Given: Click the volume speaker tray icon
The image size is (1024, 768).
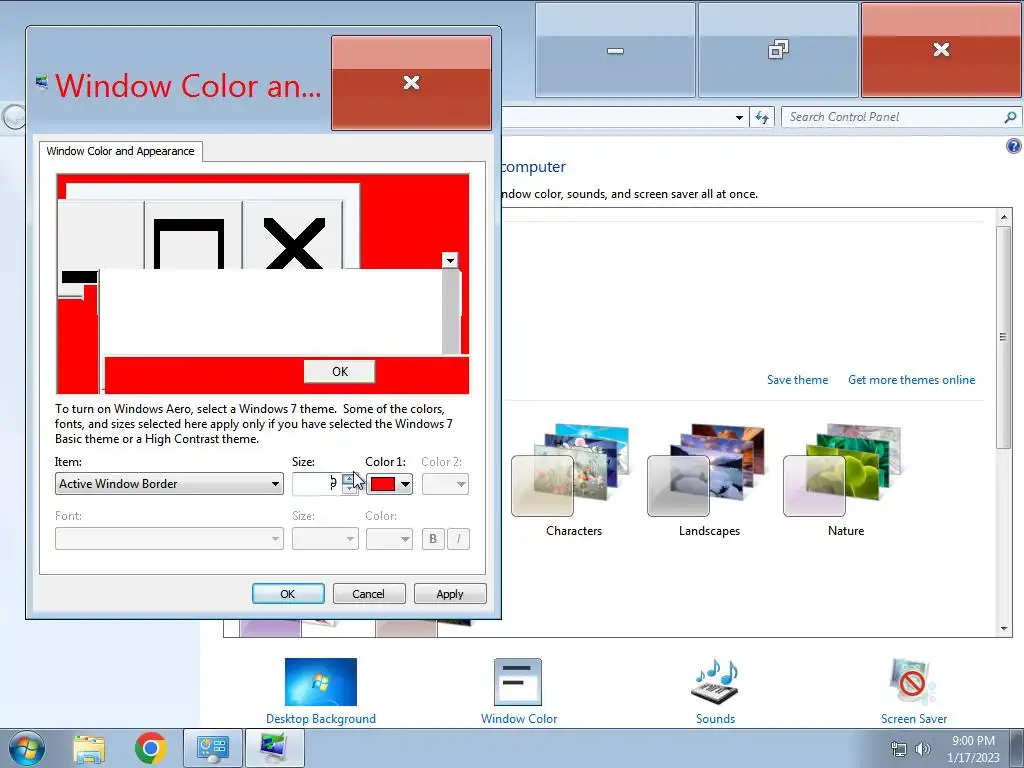Looking at the screenshot, I should 922,749.
